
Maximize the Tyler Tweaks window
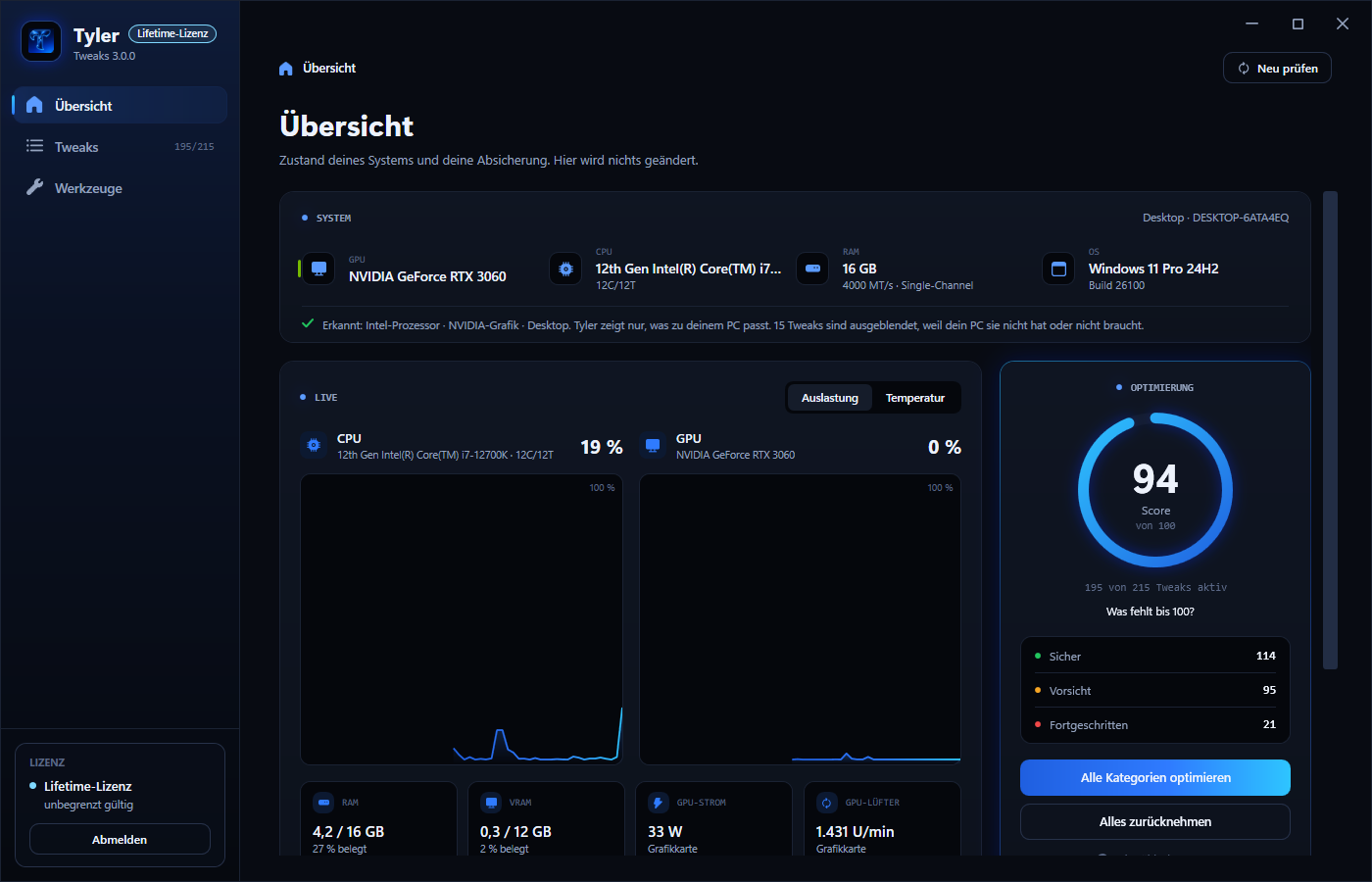[x=1298, y=24]
